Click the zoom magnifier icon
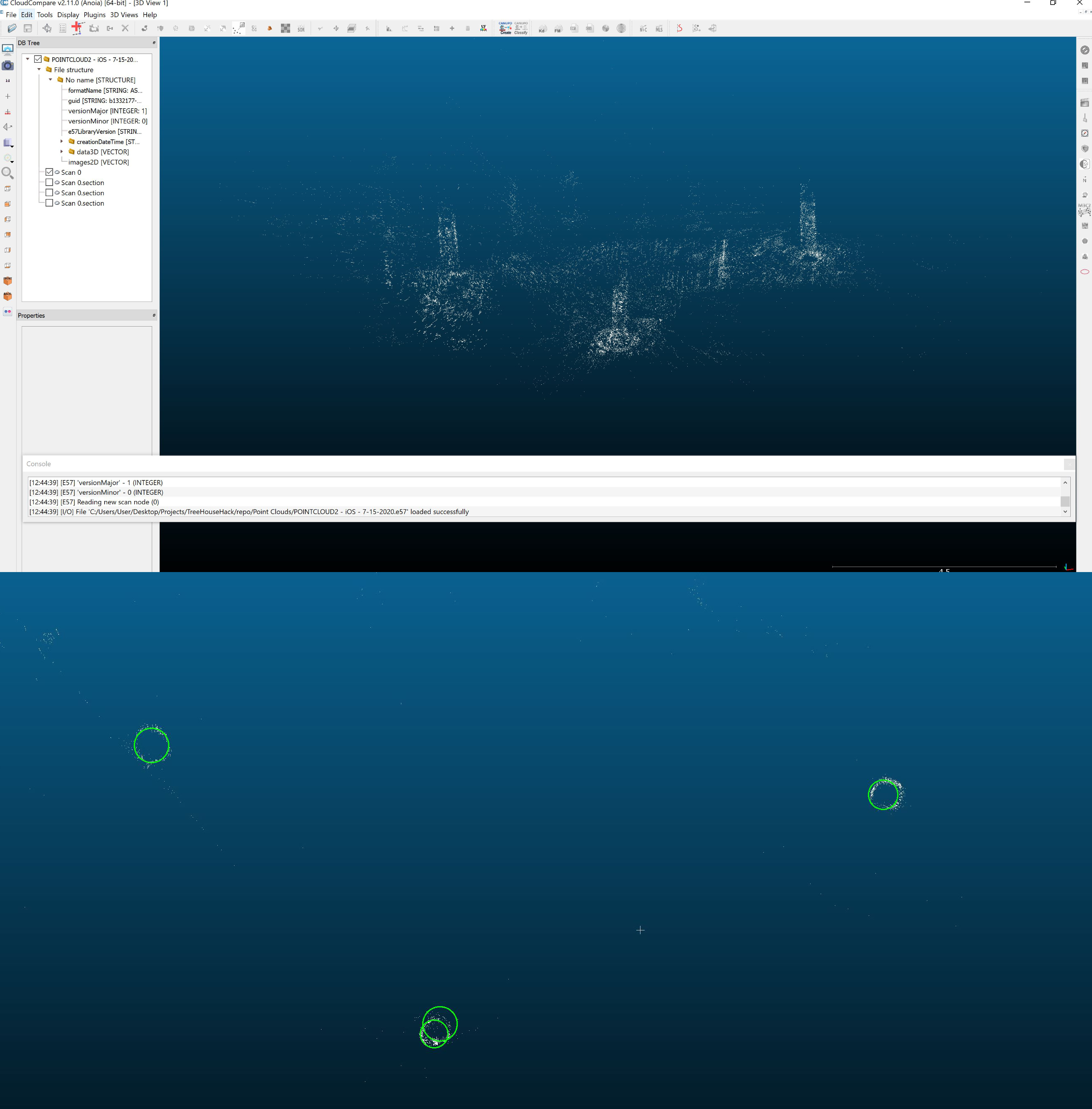This screenshot has width=1092, height=1109. pos(8,173)
